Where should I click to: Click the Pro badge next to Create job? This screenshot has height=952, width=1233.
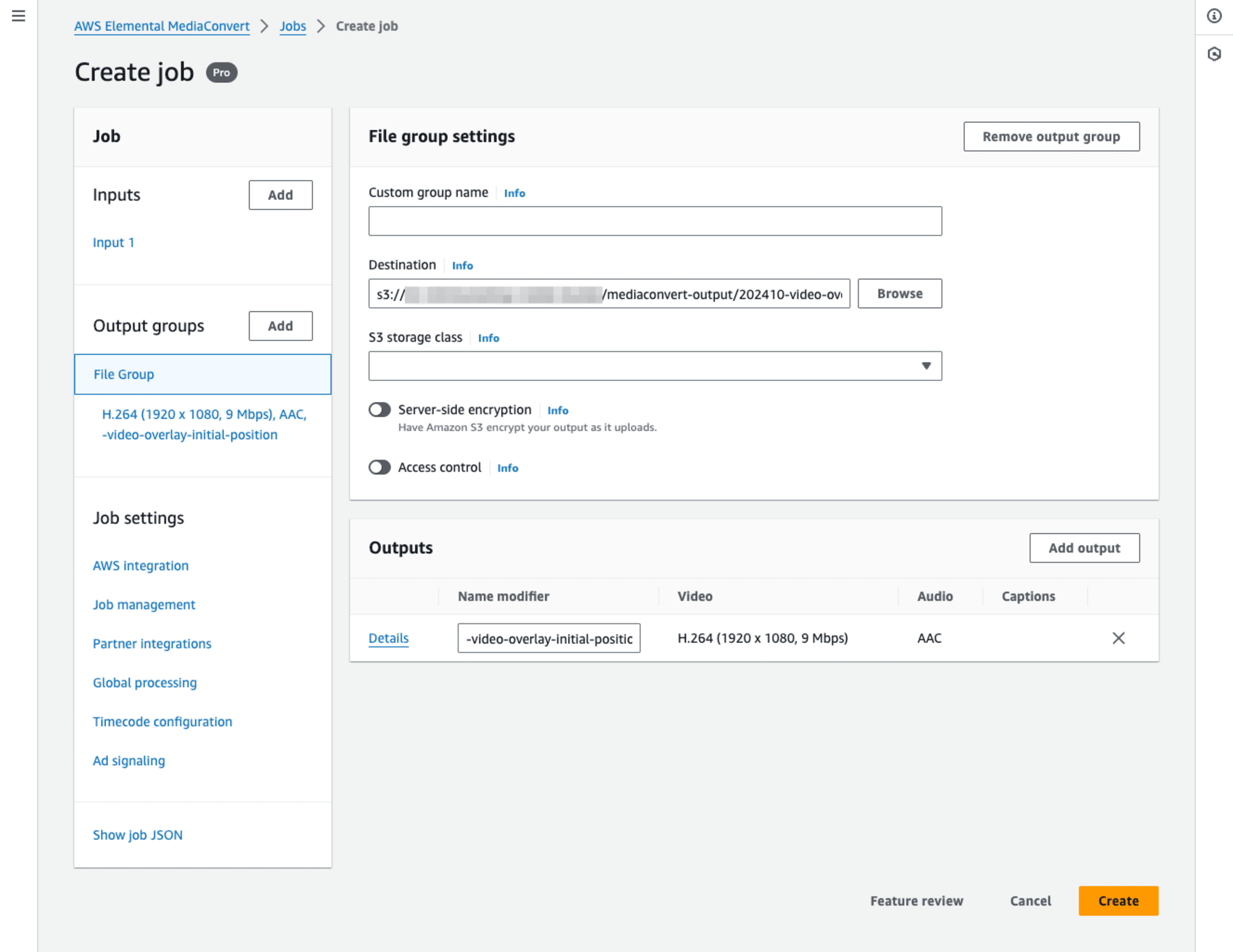221,73
